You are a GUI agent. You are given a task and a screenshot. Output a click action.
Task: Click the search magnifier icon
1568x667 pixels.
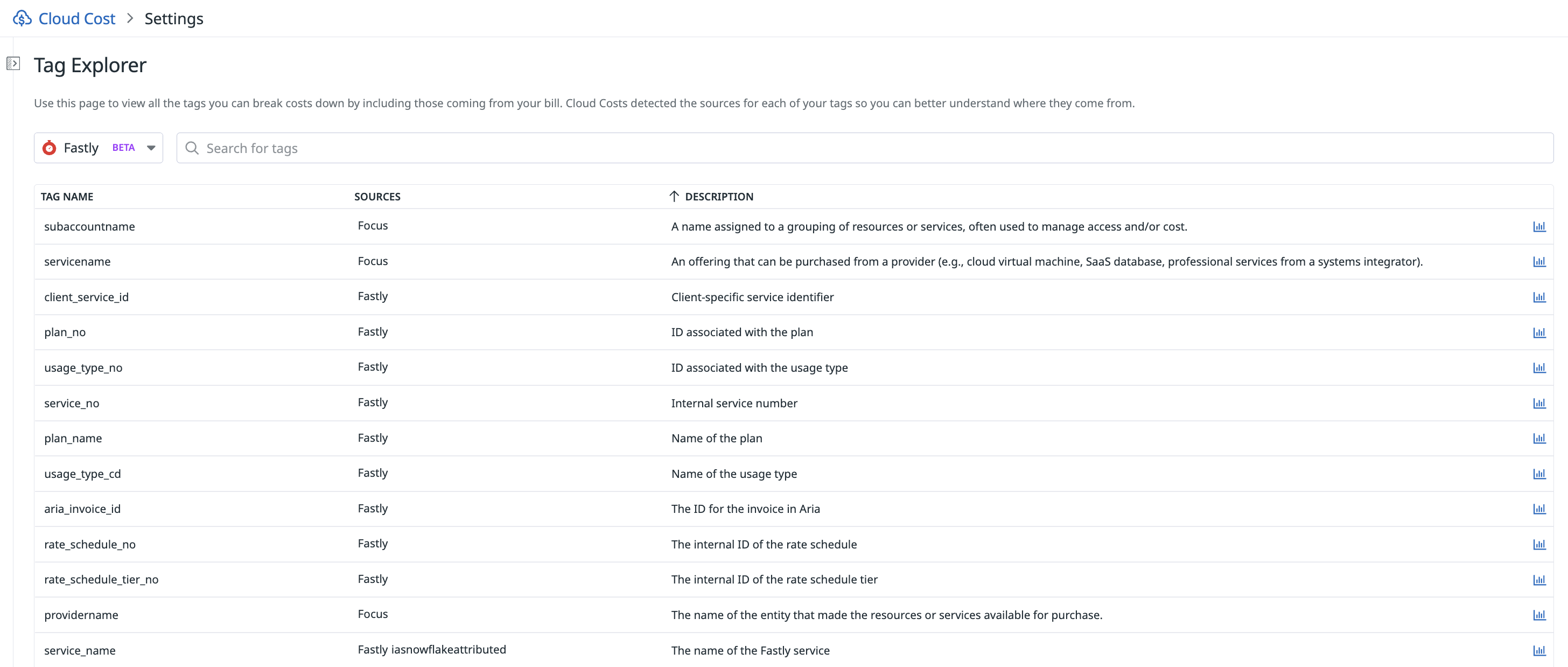pyautogui.click(x=192, y=148)
